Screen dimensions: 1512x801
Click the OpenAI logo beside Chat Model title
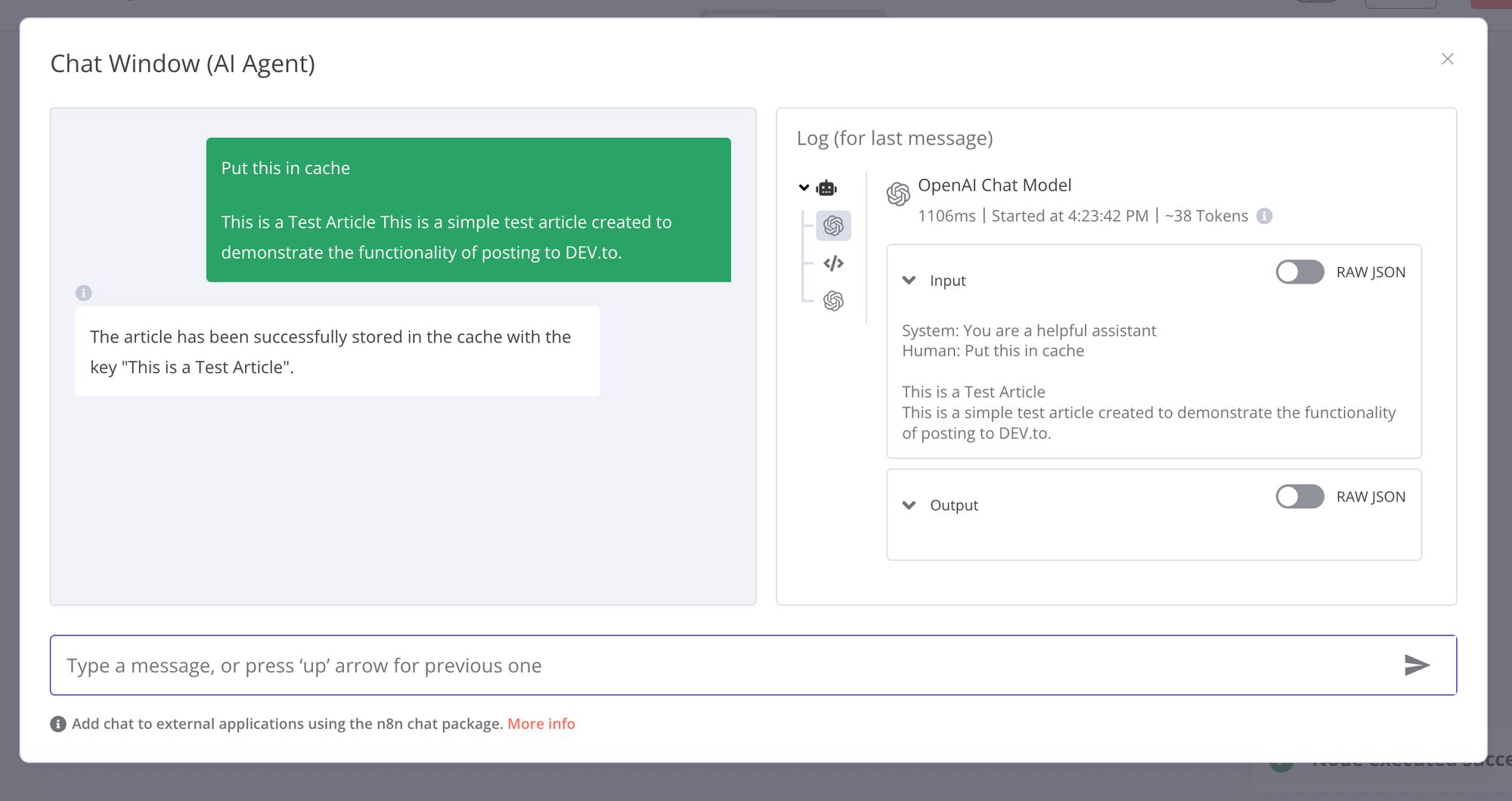coord(898,194)
